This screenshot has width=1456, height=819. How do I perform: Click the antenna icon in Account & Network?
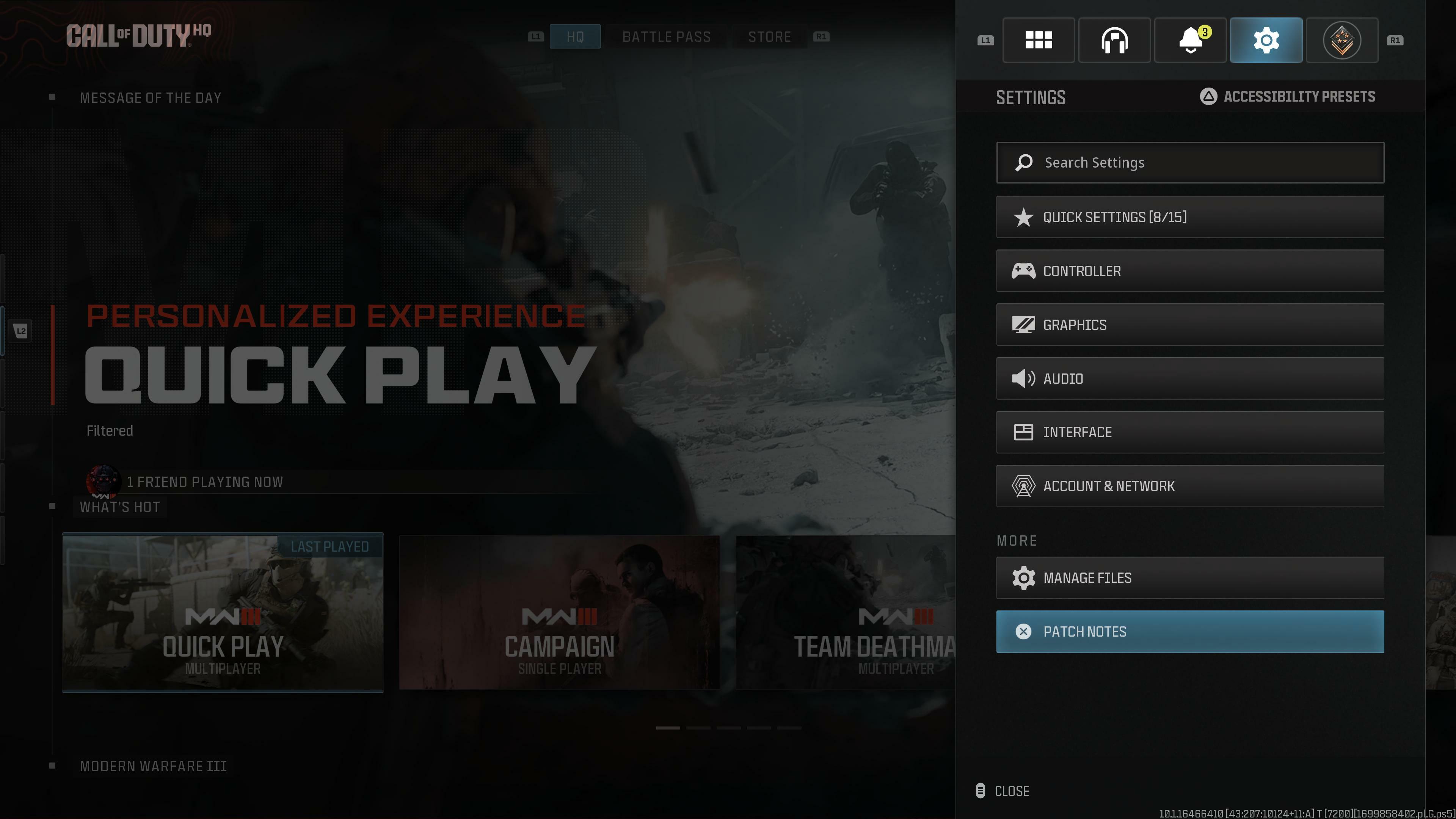click(1023, 486)
